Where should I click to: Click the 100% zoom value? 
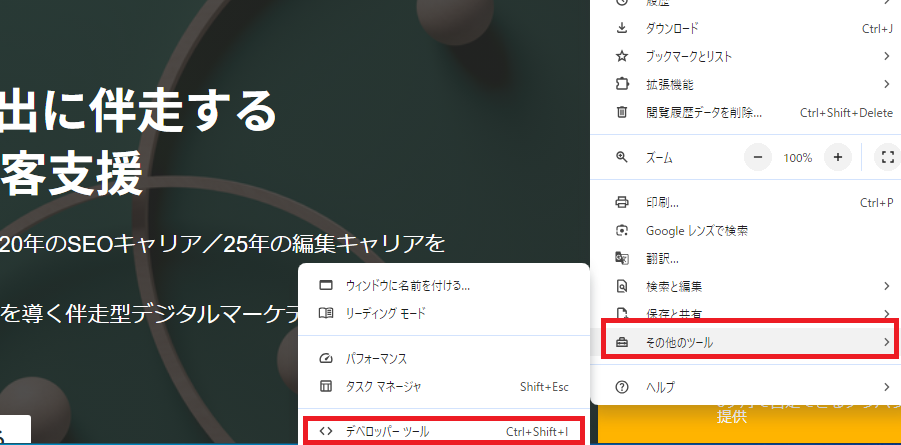(798, 158)
